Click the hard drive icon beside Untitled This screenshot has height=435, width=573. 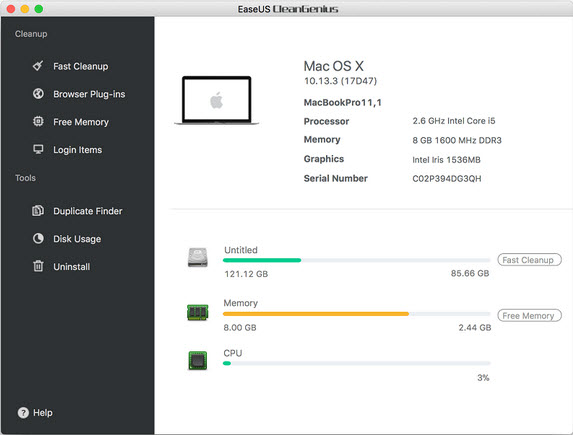point(198,257)
